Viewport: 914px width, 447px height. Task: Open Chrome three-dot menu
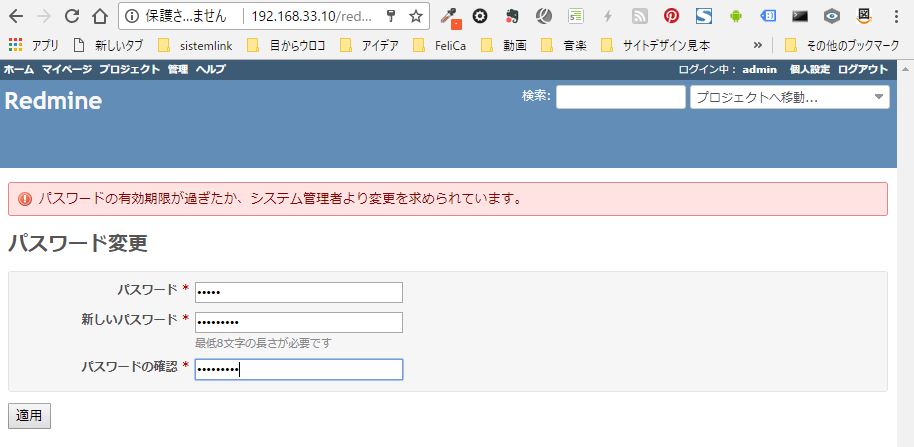tap(897, 16)
